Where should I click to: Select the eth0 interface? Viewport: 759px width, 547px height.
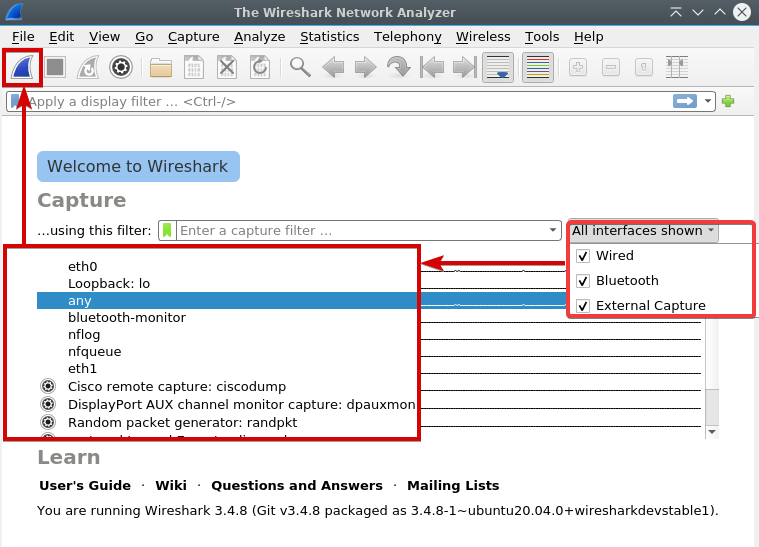(83, 267)
